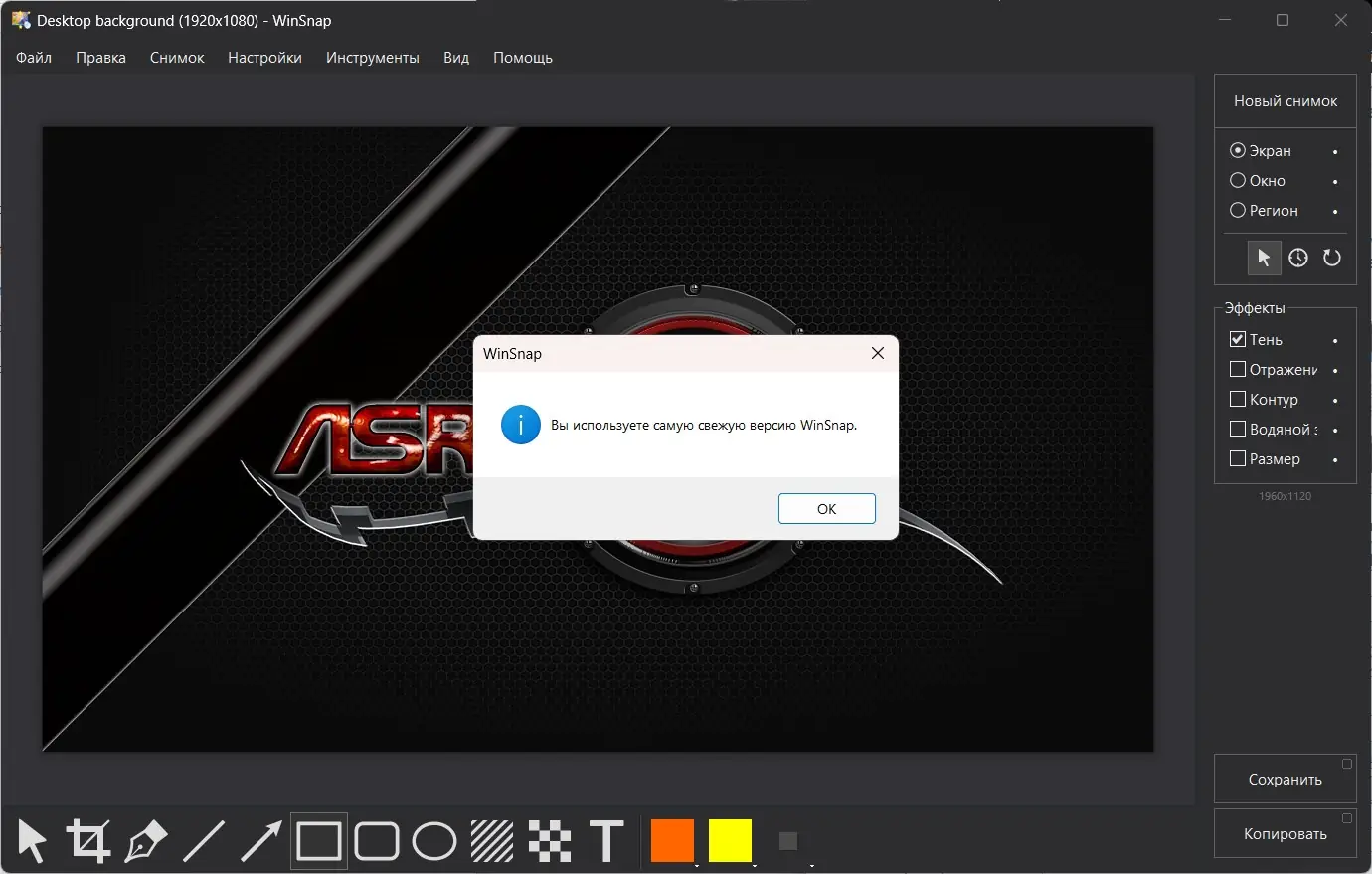Enable the Контур effect checkbox
Viewport: 1372px width, 874px height.
(x=1238, y=400)
